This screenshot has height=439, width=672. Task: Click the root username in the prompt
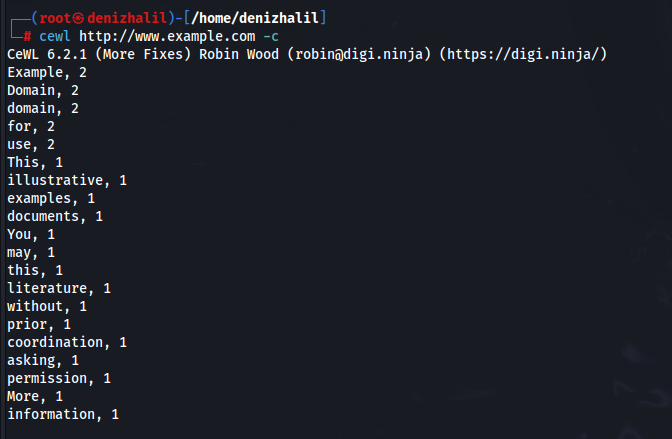(x=55, y=18)
